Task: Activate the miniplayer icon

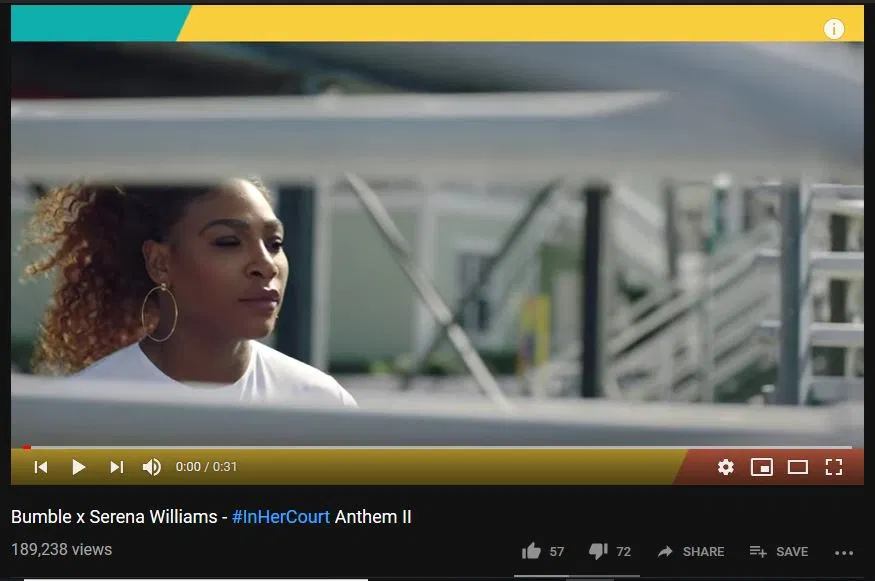Action: coord(762,467)
